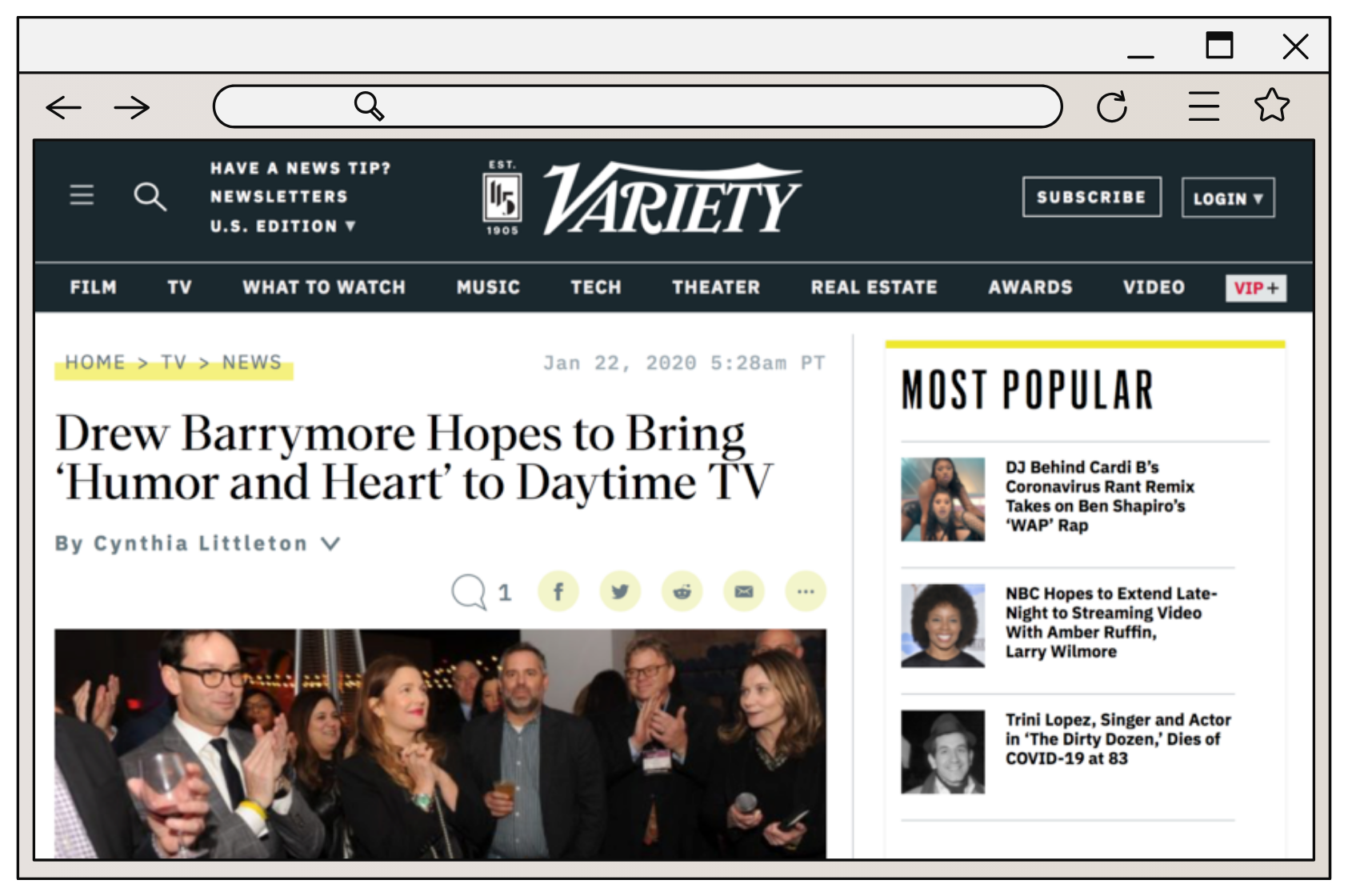Click the browser forward arrow
The height and width of the screenshot is (896, 1348).
[132, 107]
